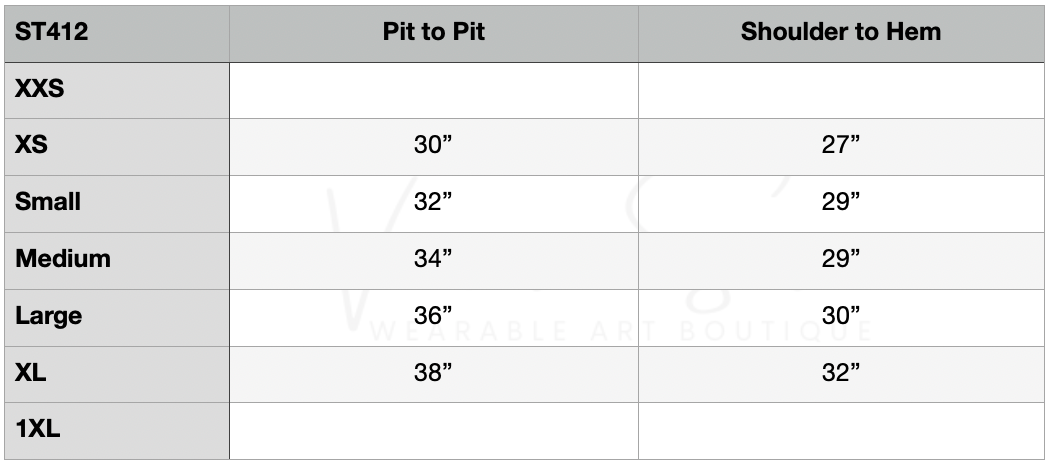This screenshot has height=466, width=1050.
Task: Select the 1XL size row label
Action: click(38, 430)
